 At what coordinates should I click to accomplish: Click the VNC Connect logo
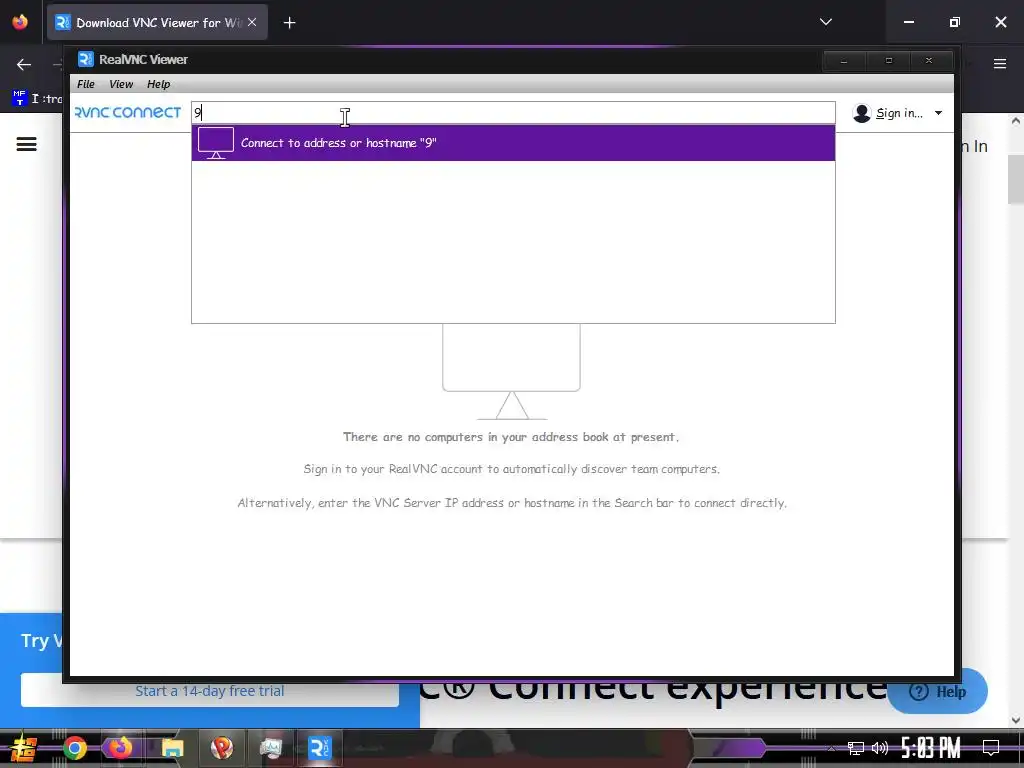[128, 112]
